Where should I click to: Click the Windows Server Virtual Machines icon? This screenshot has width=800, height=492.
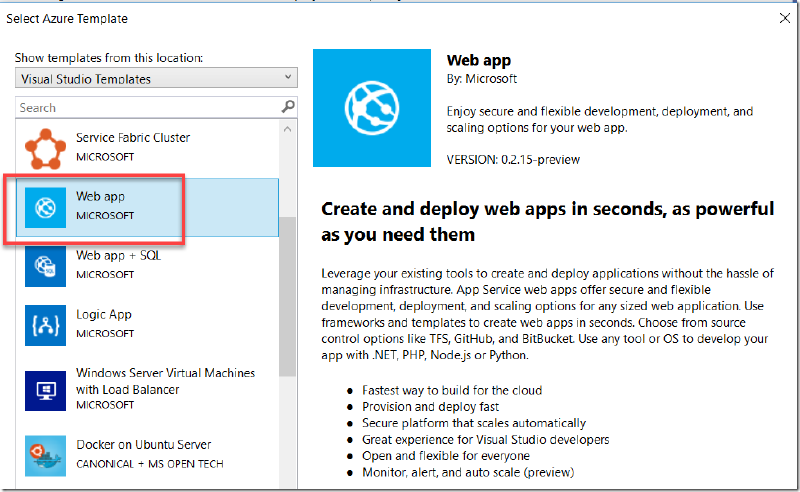click(x=45, y=391)
